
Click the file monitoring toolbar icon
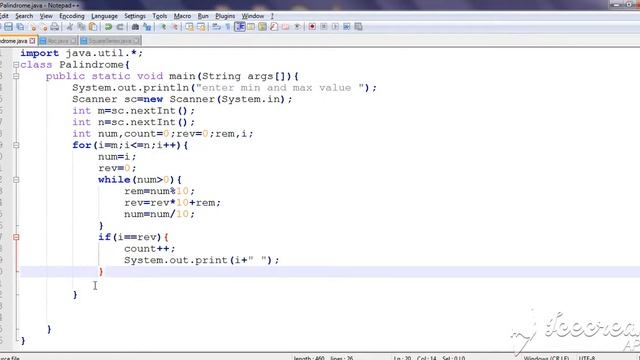[x=297, y=27]
